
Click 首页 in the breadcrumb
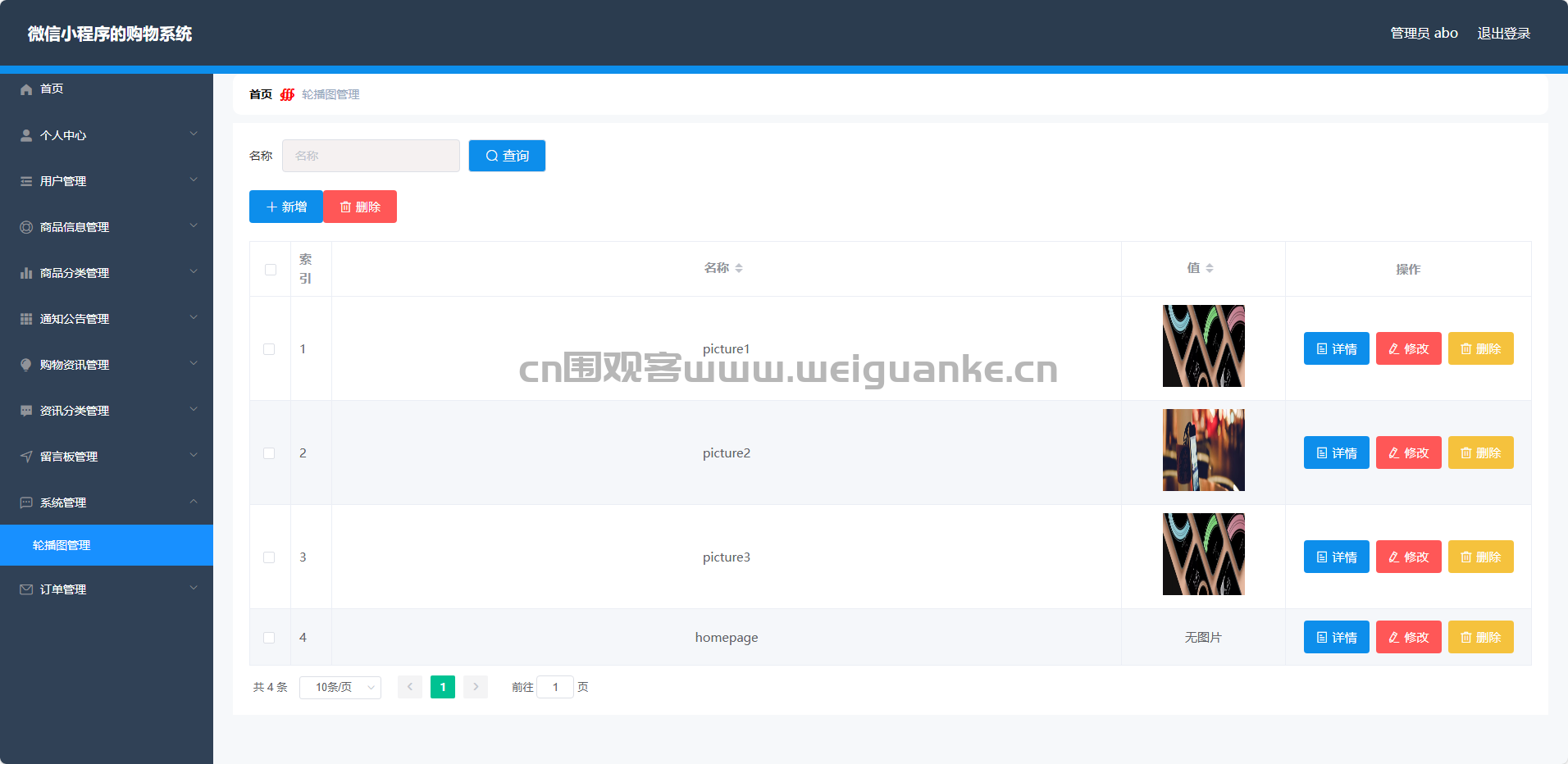coord(261,95)
